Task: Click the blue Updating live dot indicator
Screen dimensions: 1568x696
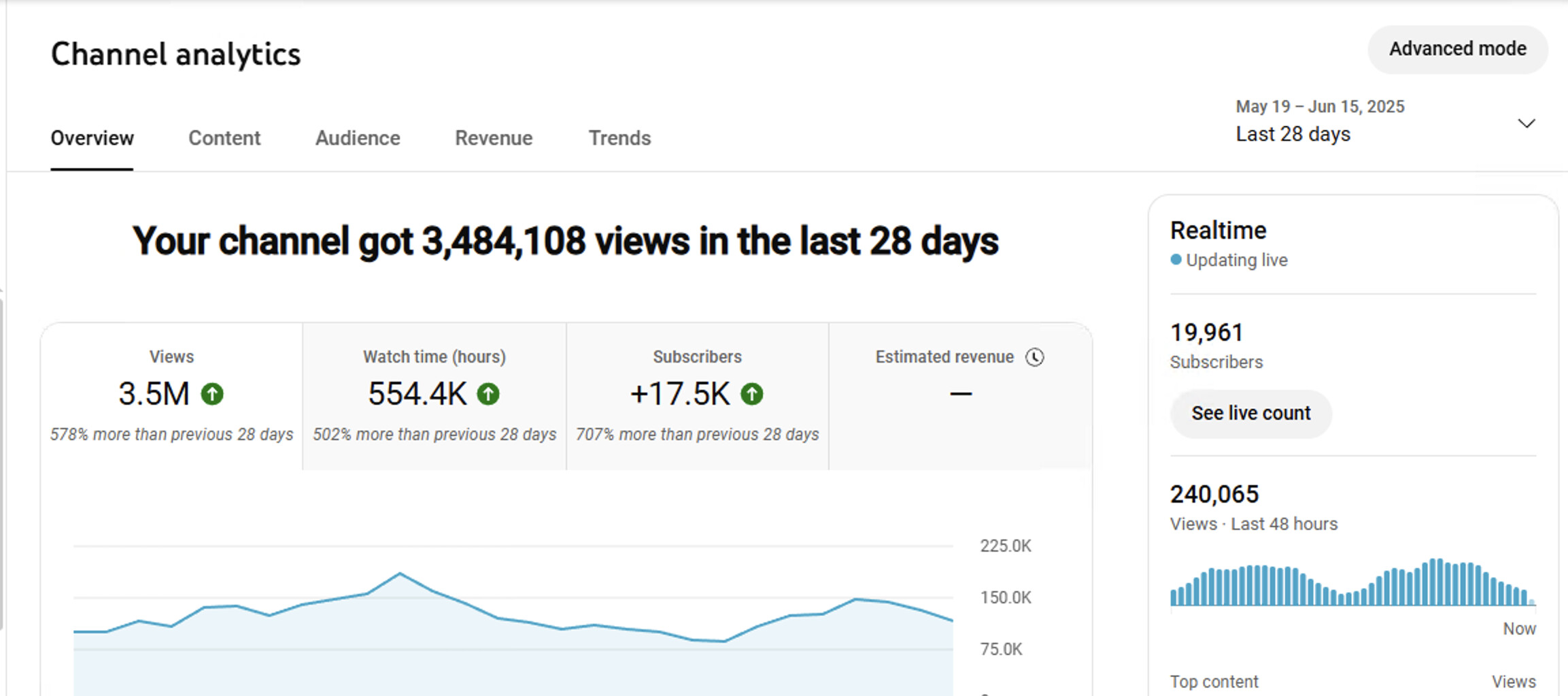Action: tap(1176, 260)
